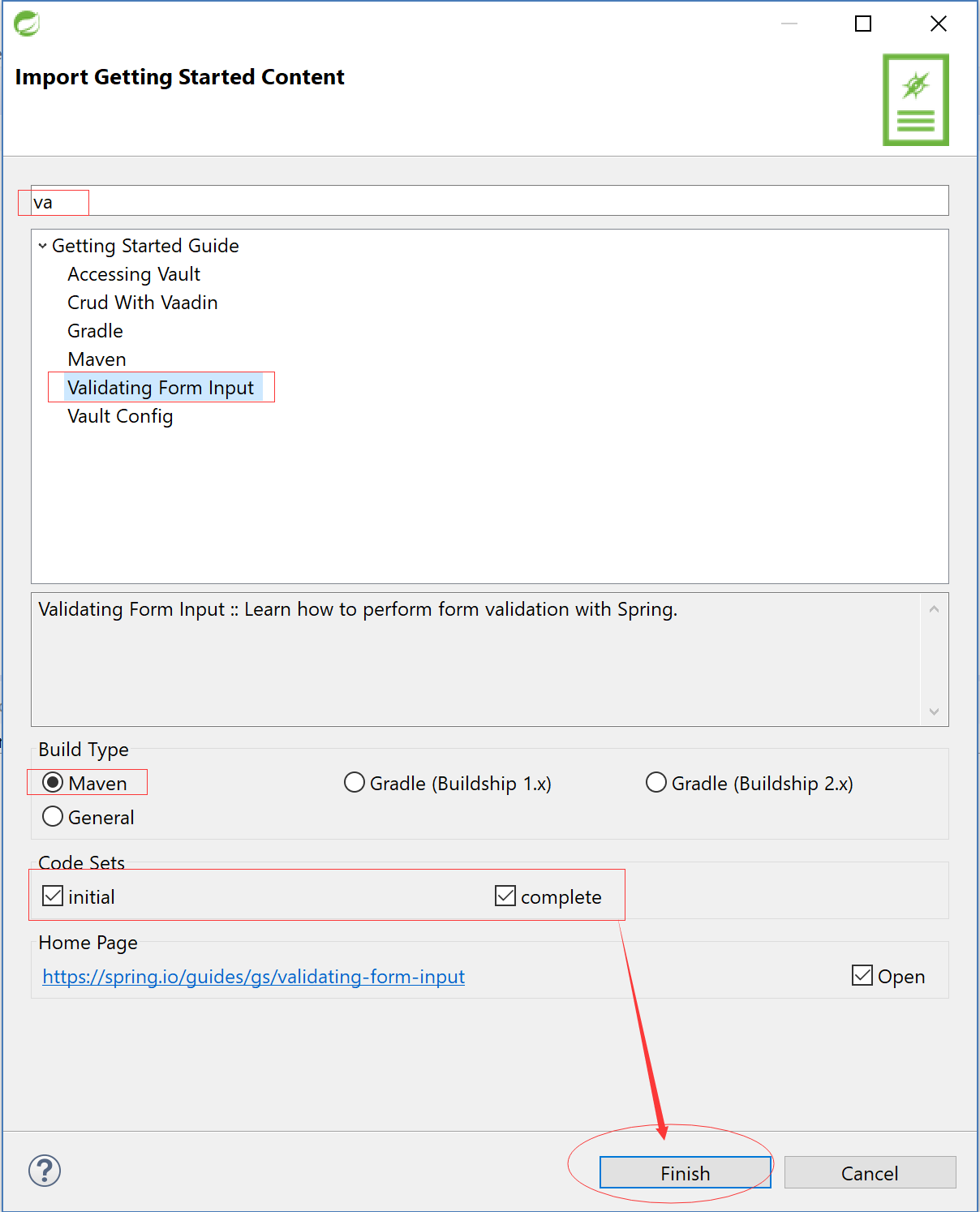Click the Finish button
This screenshot has height=1212, width=980.
(x=686, y=1172)
